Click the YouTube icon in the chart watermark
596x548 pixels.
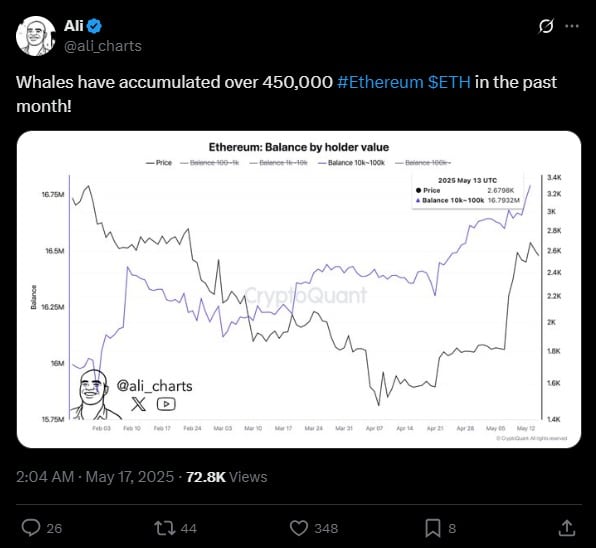(x=166, y=404)
